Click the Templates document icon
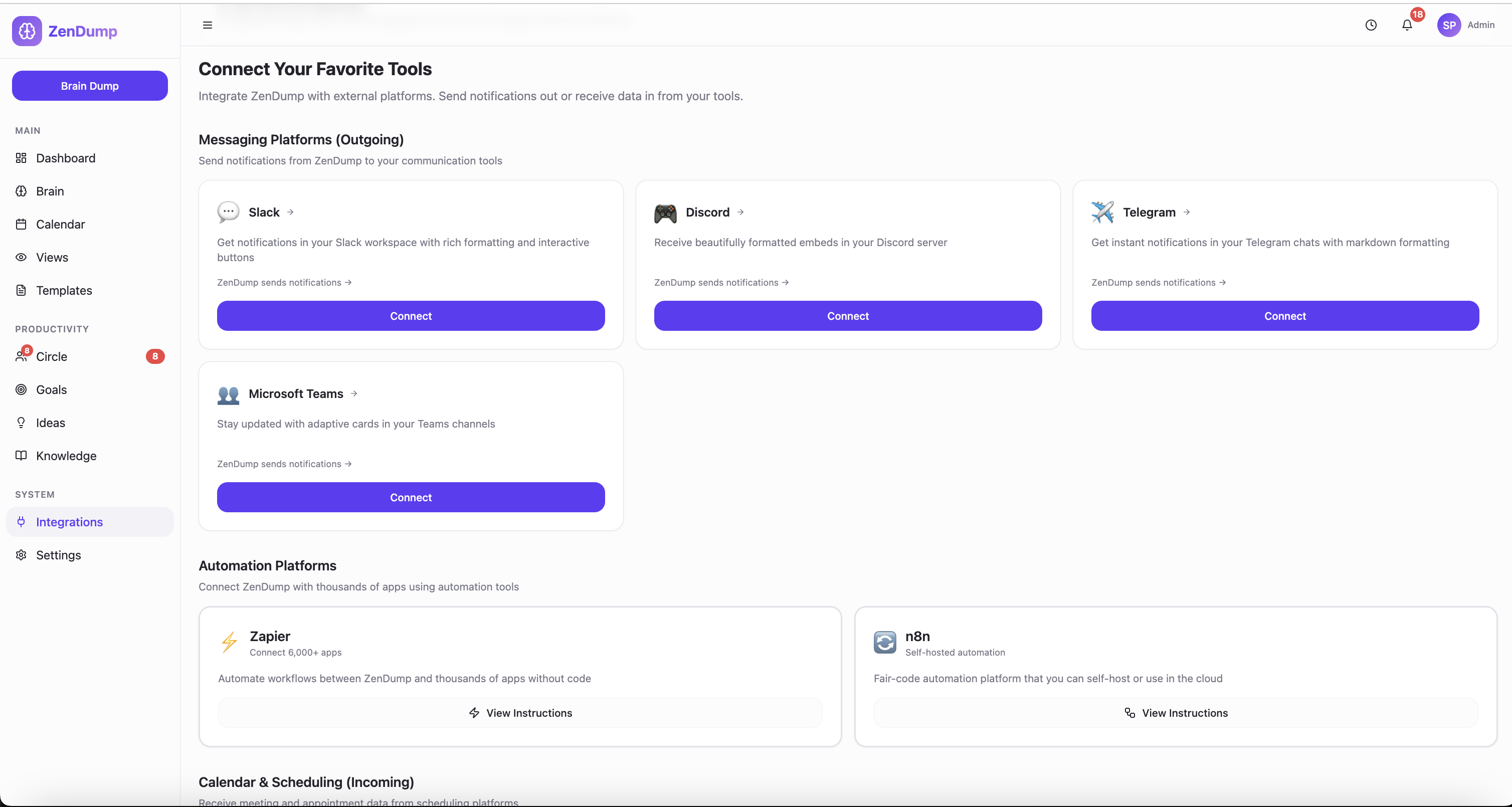 (x=21, y=290)
